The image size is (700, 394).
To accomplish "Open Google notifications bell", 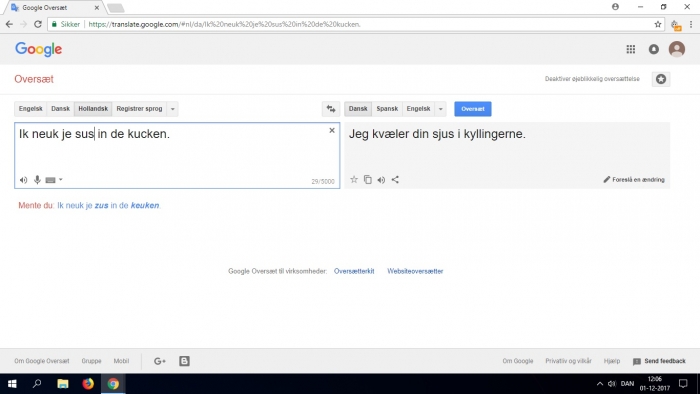I will 654,49.
